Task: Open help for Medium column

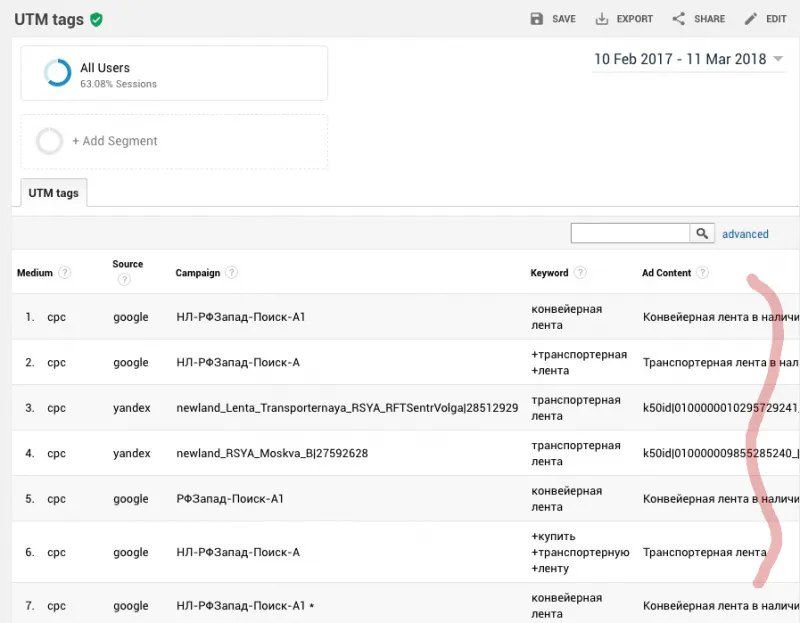Action: pos(64,272)
